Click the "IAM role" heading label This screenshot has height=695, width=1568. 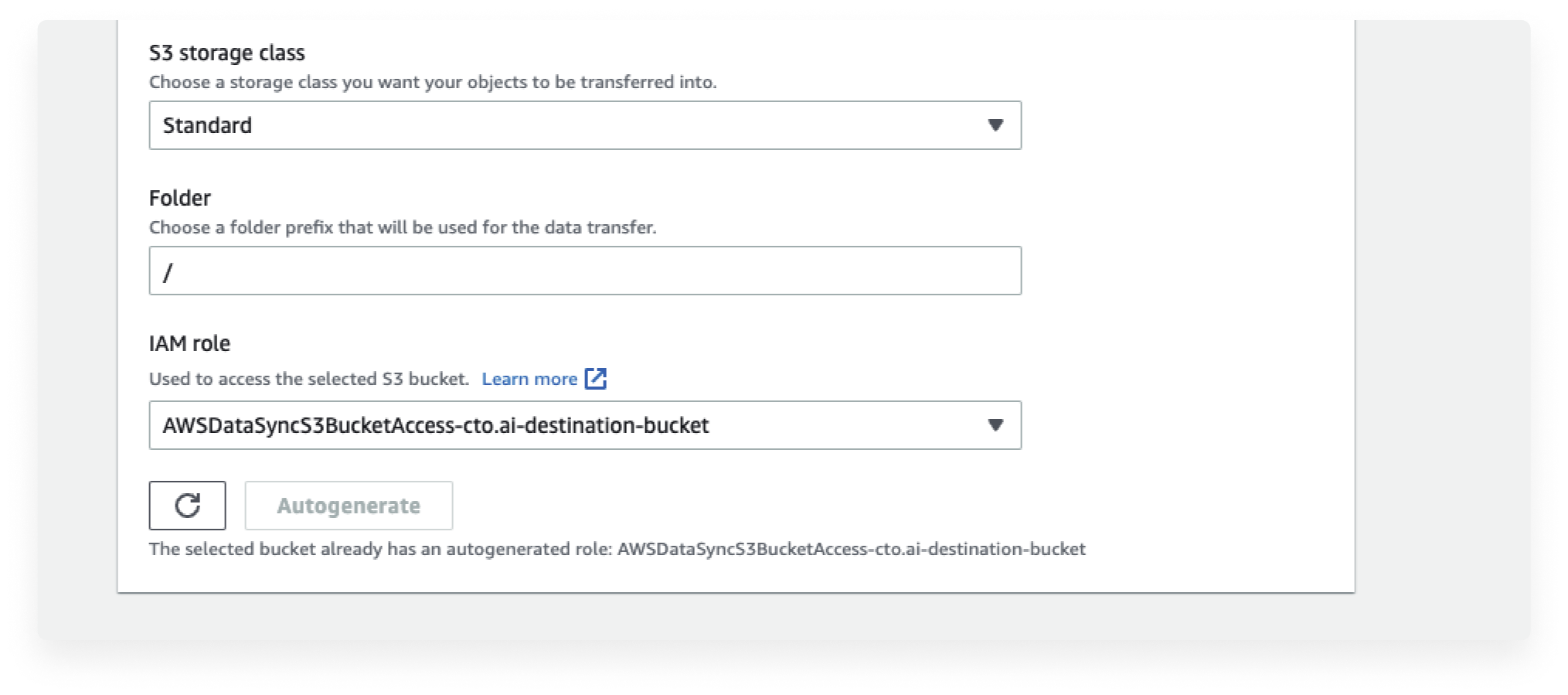(189, 343)
